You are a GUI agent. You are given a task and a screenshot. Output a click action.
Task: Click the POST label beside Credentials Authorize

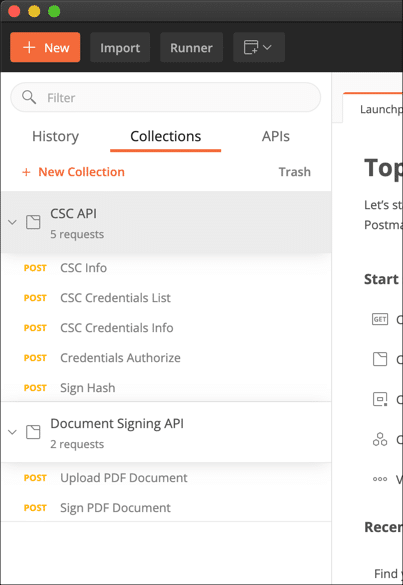click(x=35, y=358)
